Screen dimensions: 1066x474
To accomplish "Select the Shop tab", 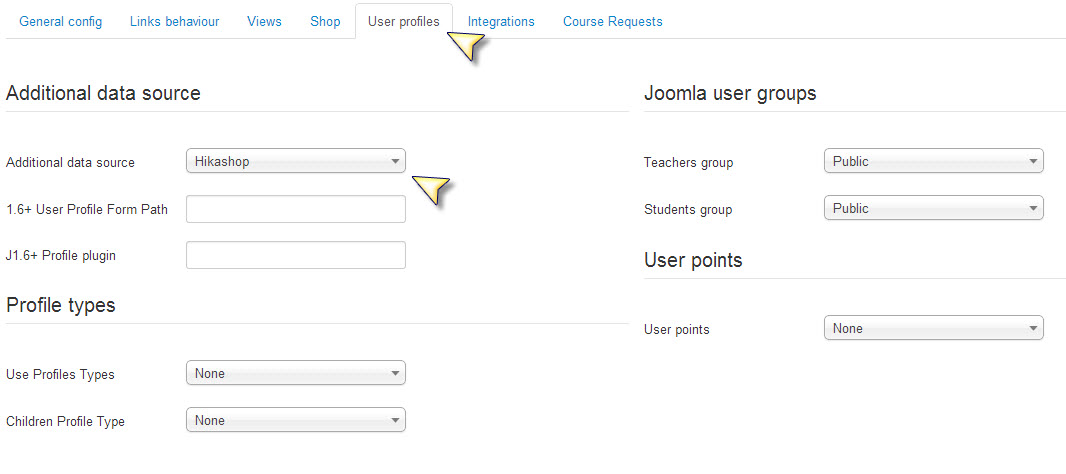I will click(x=325, y=21).
